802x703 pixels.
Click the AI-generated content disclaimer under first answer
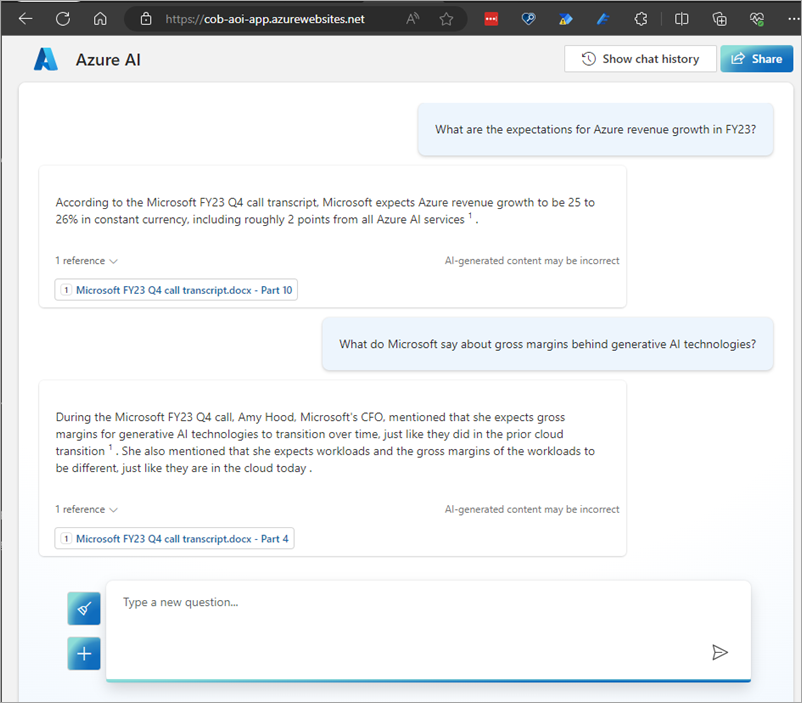pos(532,261)
